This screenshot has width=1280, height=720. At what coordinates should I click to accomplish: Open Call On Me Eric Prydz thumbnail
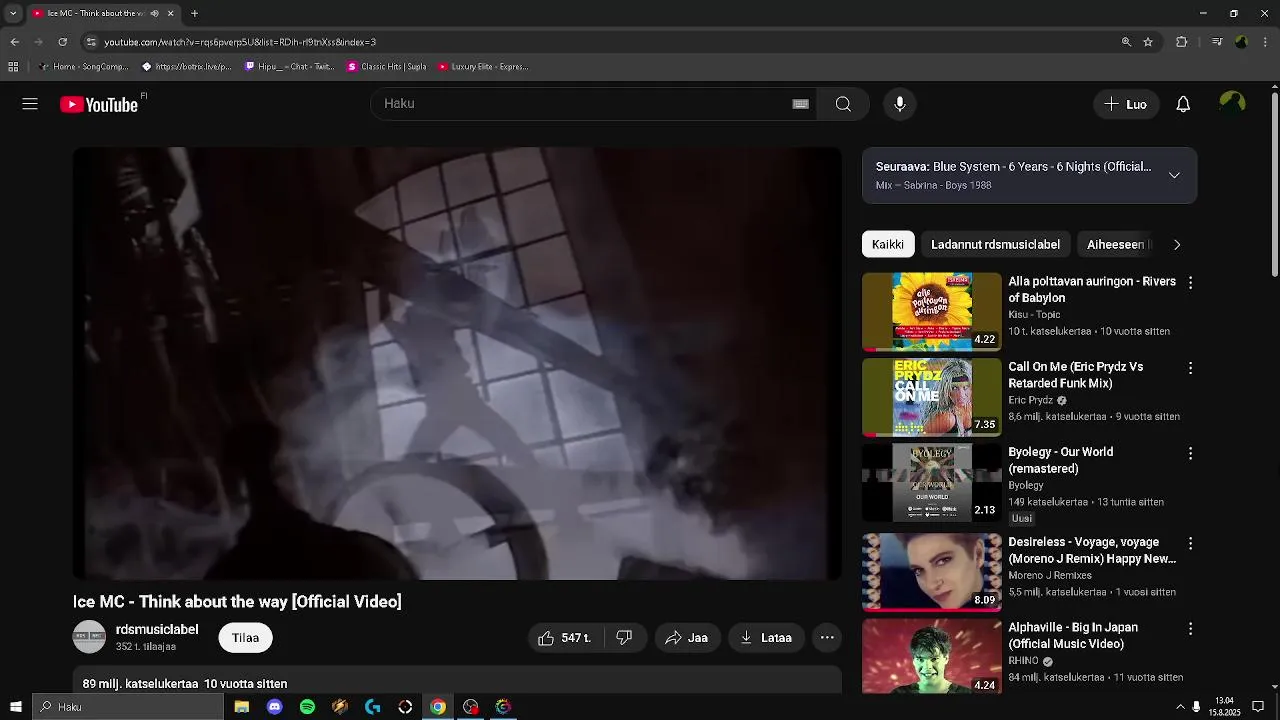point(932,397)
